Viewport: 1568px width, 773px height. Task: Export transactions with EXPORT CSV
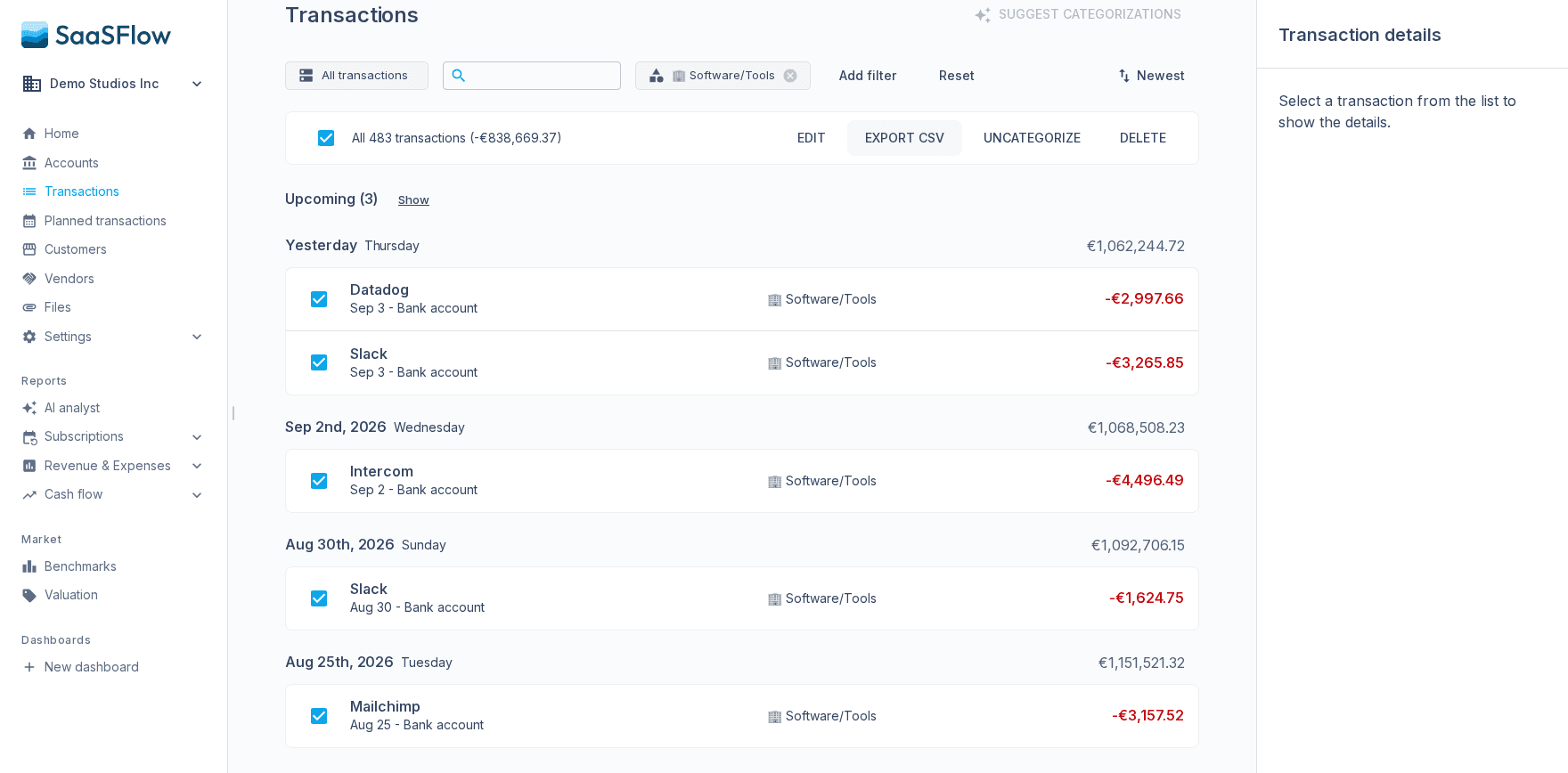pyautogui.click(x=904, y=138)
